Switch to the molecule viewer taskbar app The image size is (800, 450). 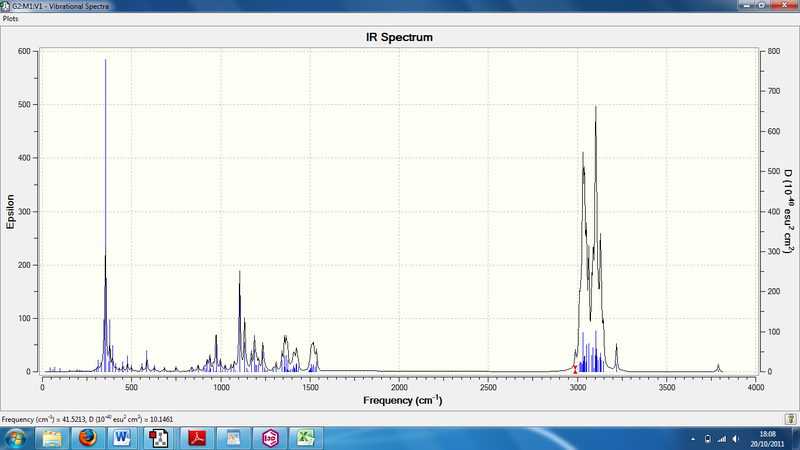click(x=159, y=438)
